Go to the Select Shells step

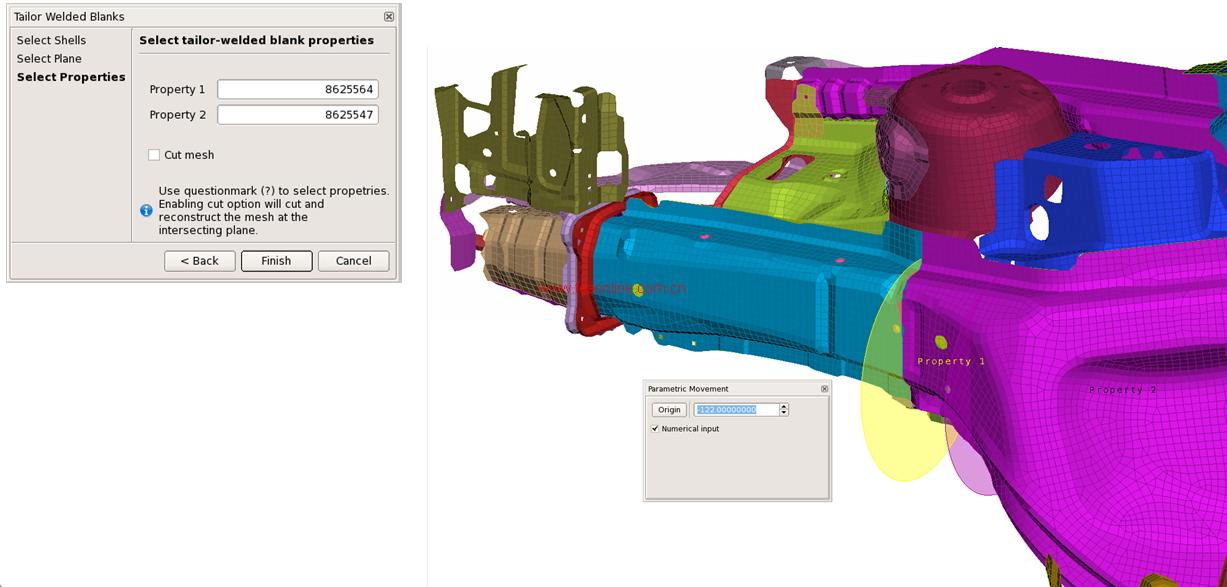[51, 40]
